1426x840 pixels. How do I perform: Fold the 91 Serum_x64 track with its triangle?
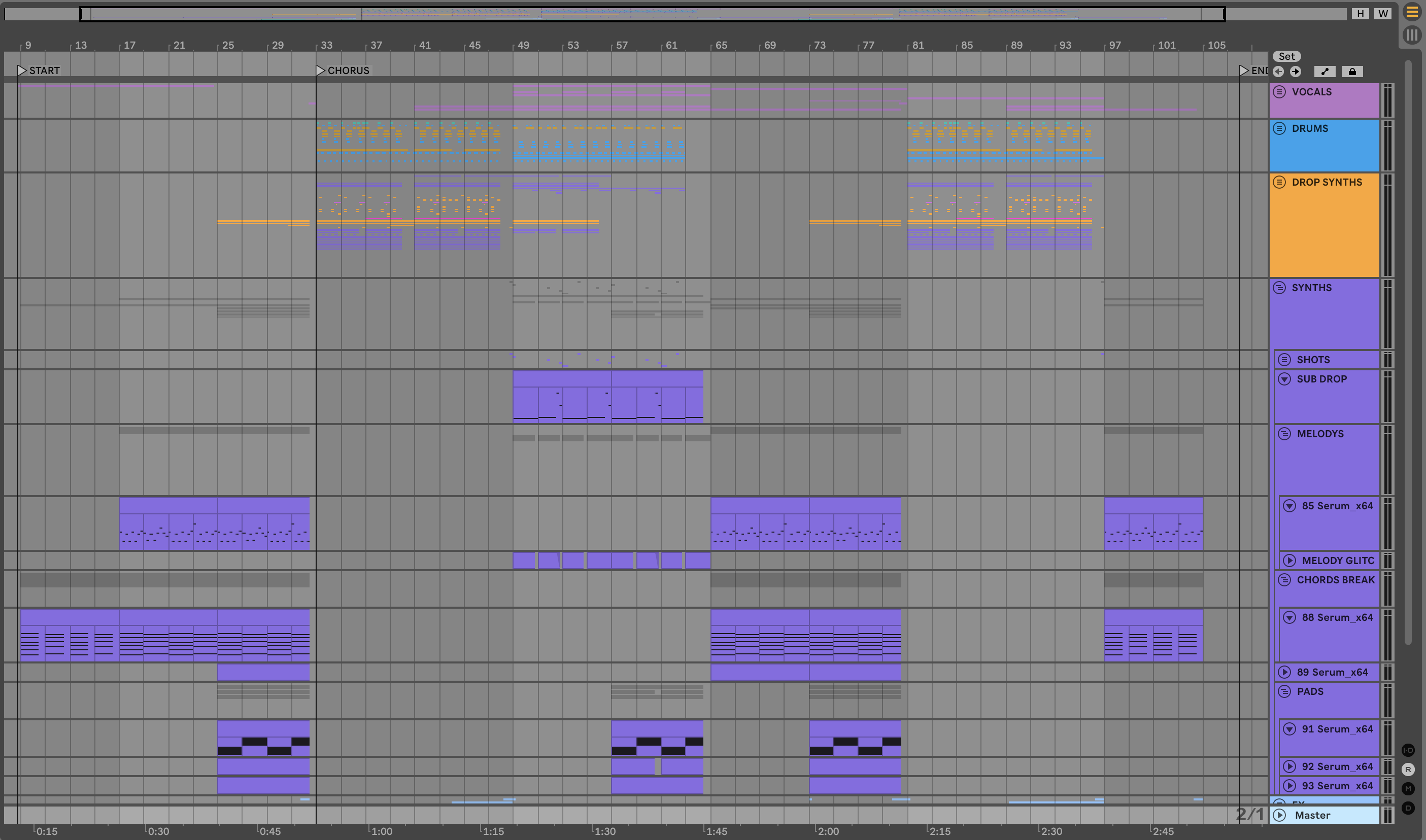click(1289, 729)
